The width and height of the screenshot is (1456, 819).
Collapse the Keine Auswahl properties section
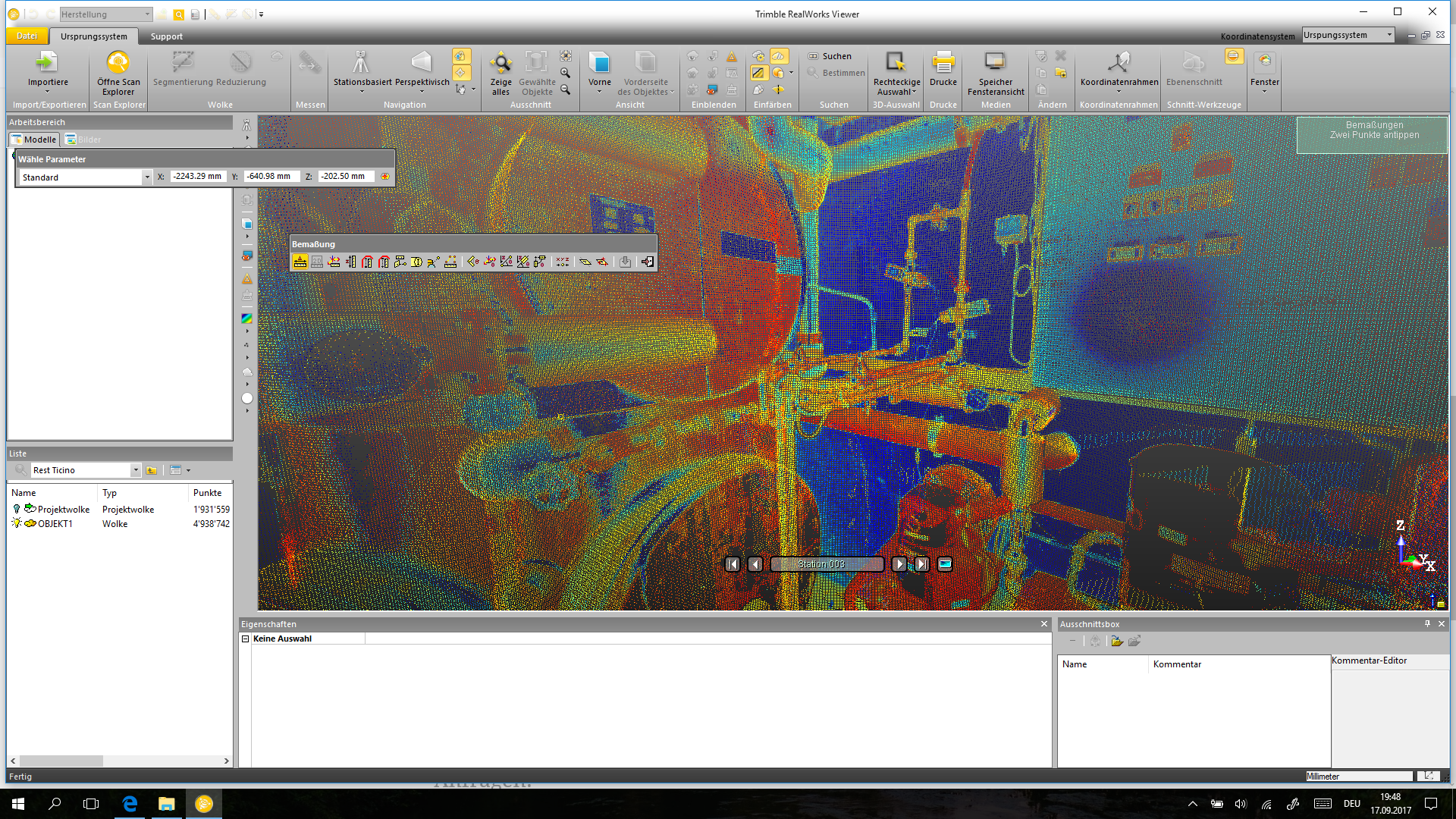[246, 639]
